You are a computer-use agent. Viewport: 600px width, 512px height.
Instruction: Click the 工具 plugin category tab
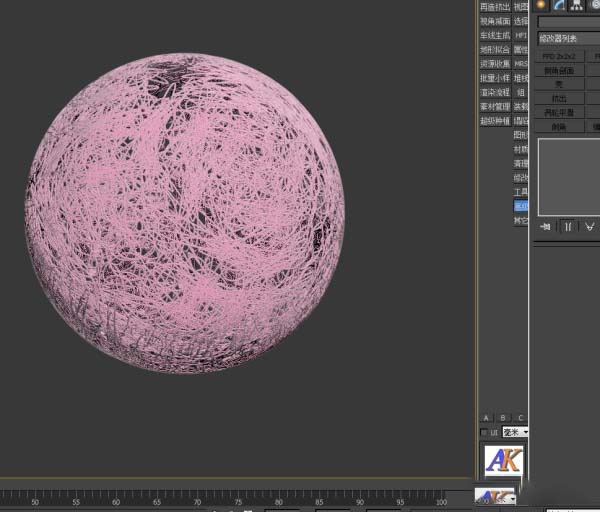(x=520, y=192)
